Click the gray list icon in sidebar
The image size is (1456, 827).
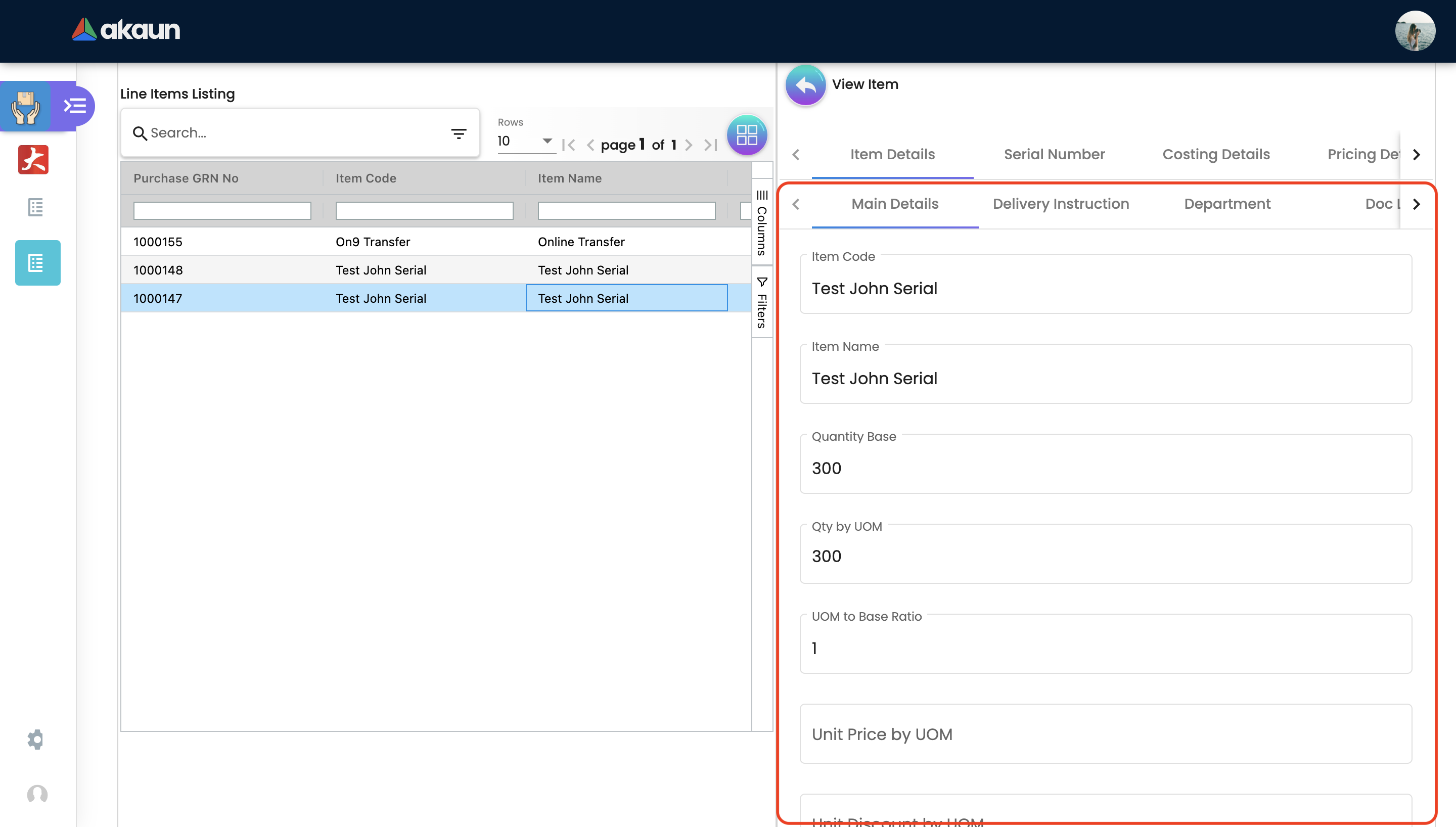36,207
